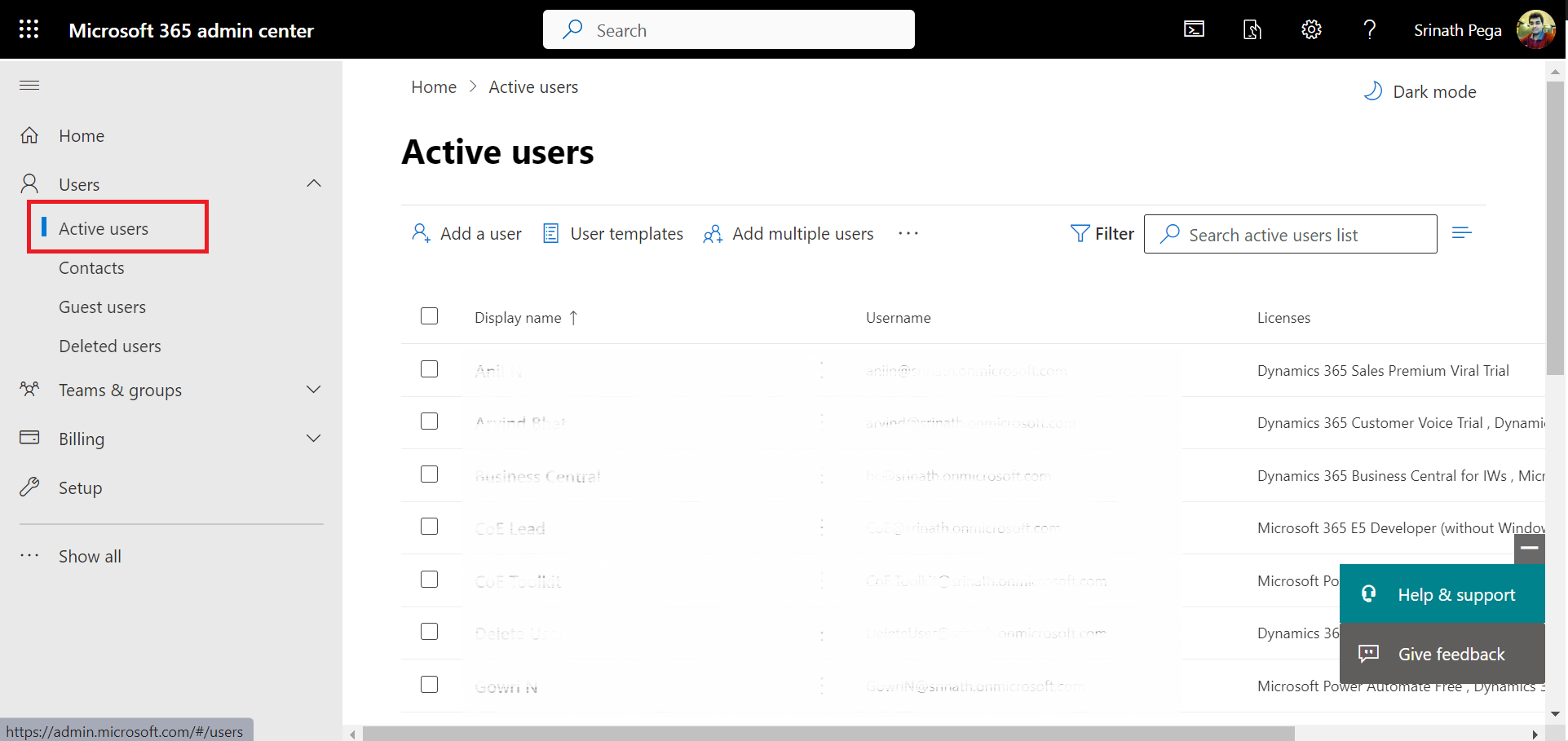Minimize the Help & support widget
Image resolution: width=1568 pixels, height=741 pixels.
[x=1529, y=548]
